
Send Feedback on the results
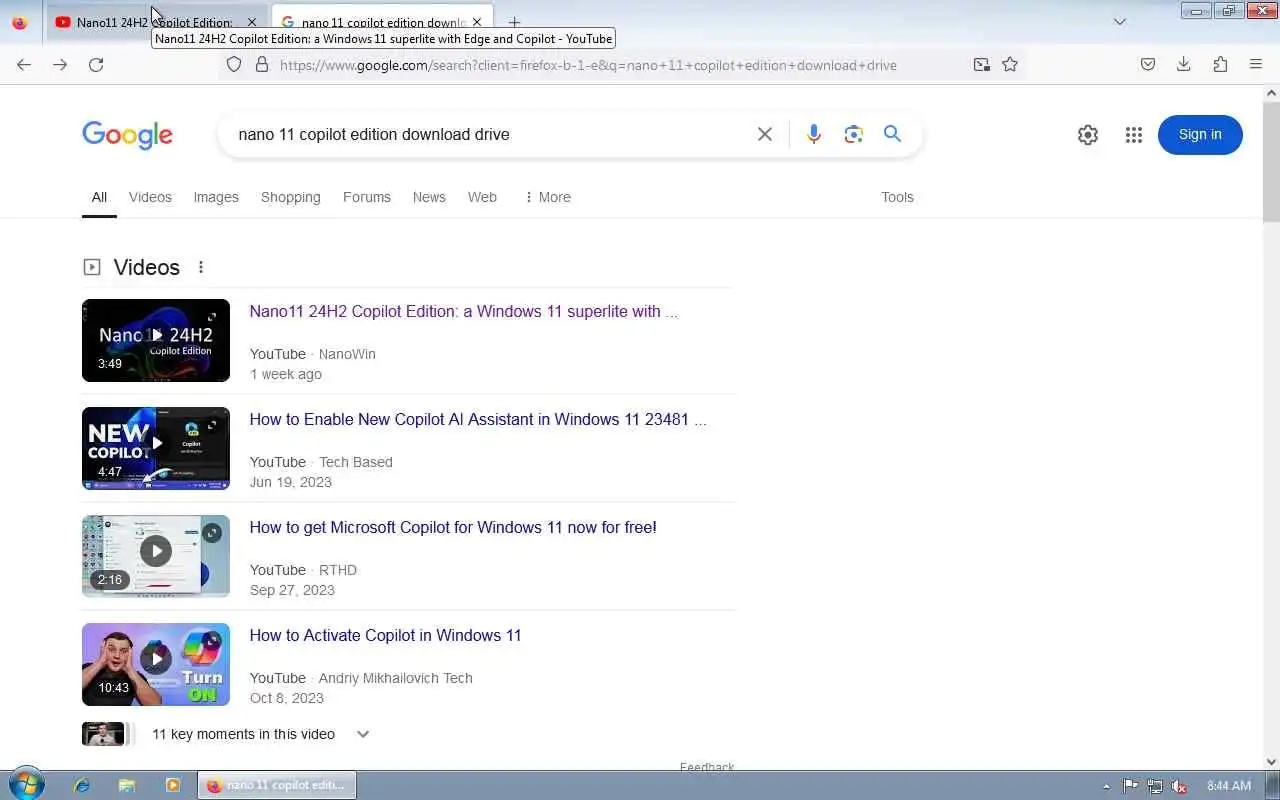tap(707, 767)
